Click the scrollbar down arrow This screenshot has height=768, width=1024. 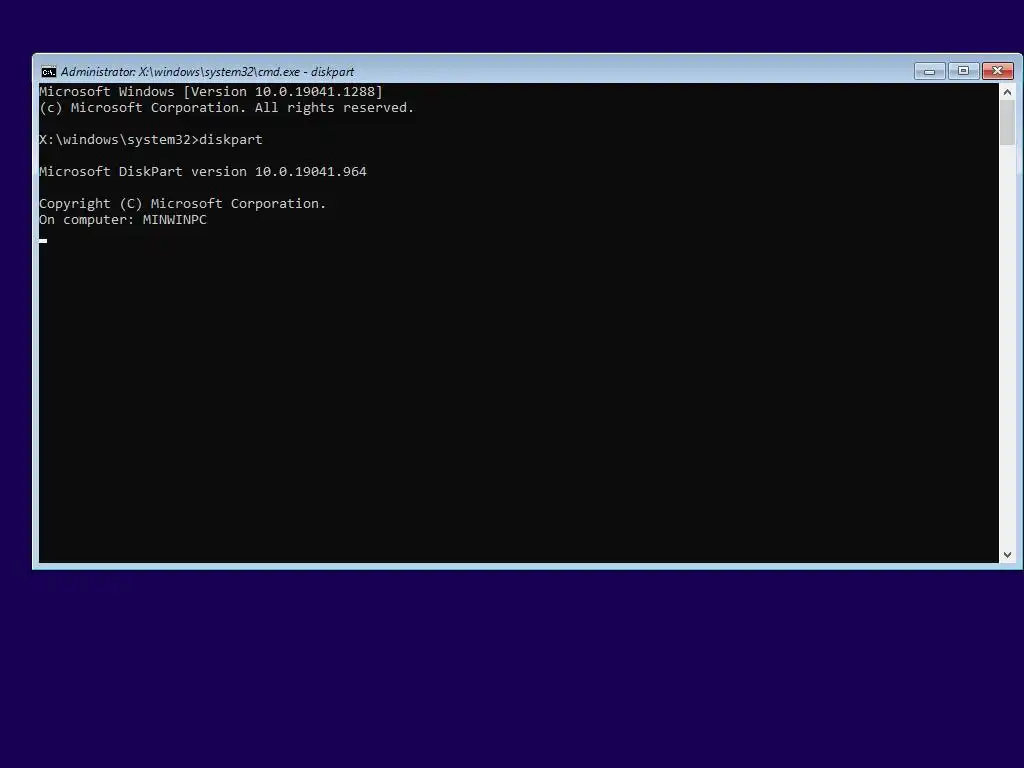point(1007,554)
